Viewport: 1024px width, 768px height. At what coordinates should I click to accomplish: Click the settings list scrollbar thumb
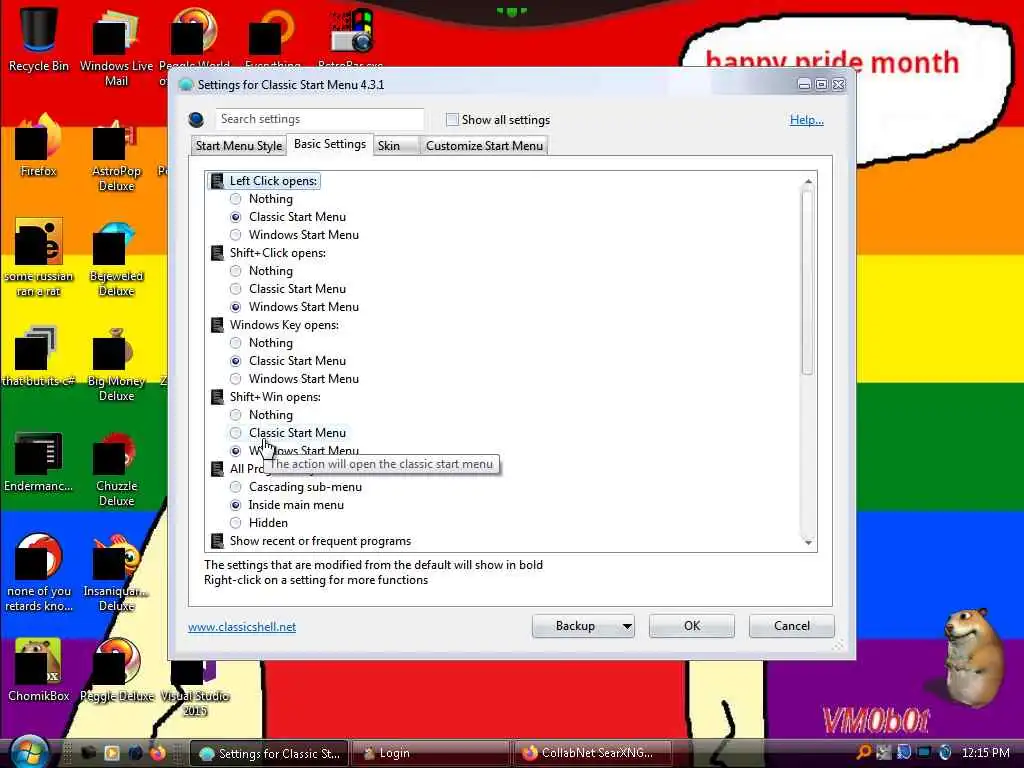(x=808, y=281)
